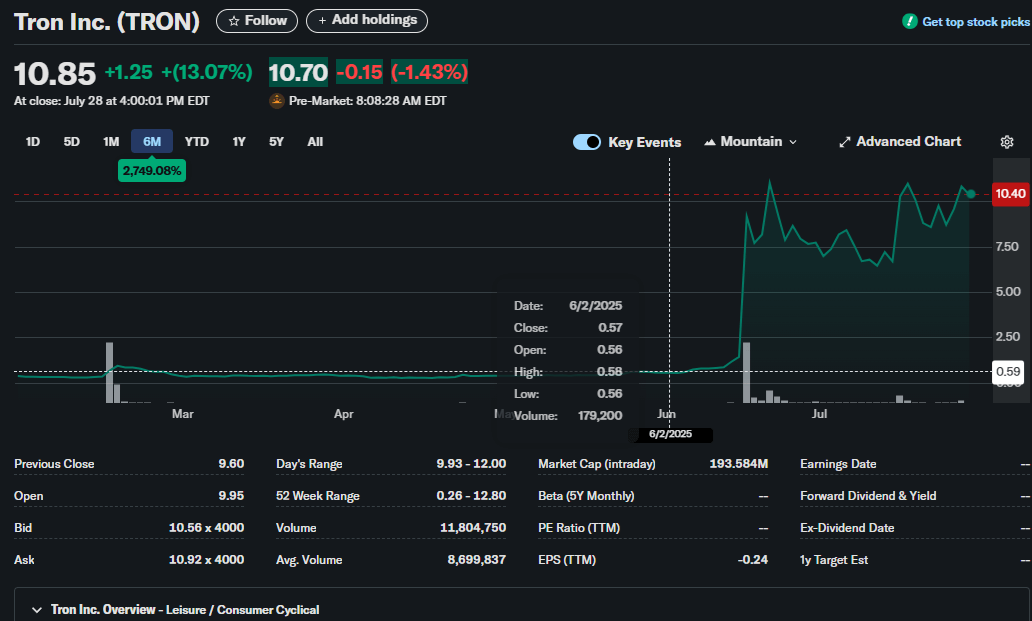Click the tooltip Volume value 179,200
The width and height of the screenshot is (1032, 621).
pyautogui.click(x=600, y=416)
